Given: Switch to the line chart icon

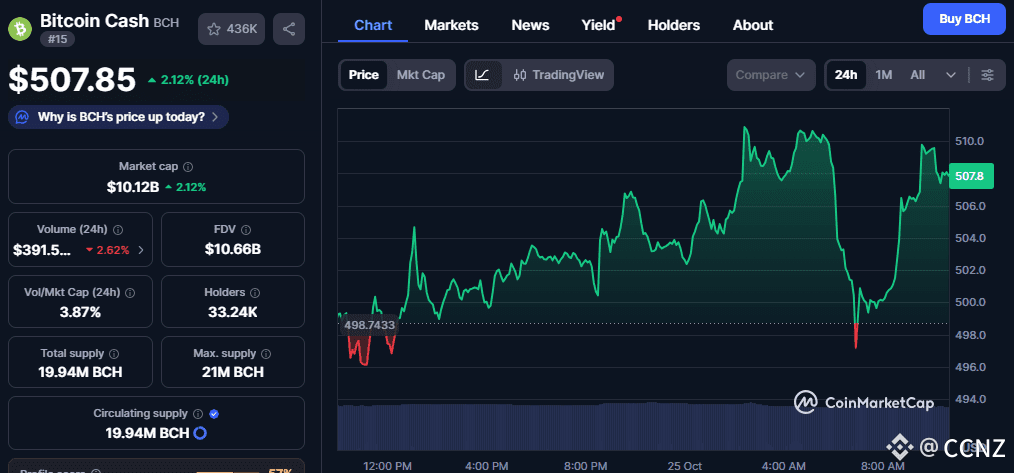Looking at the screenshot, I should (x=482, y=75).
